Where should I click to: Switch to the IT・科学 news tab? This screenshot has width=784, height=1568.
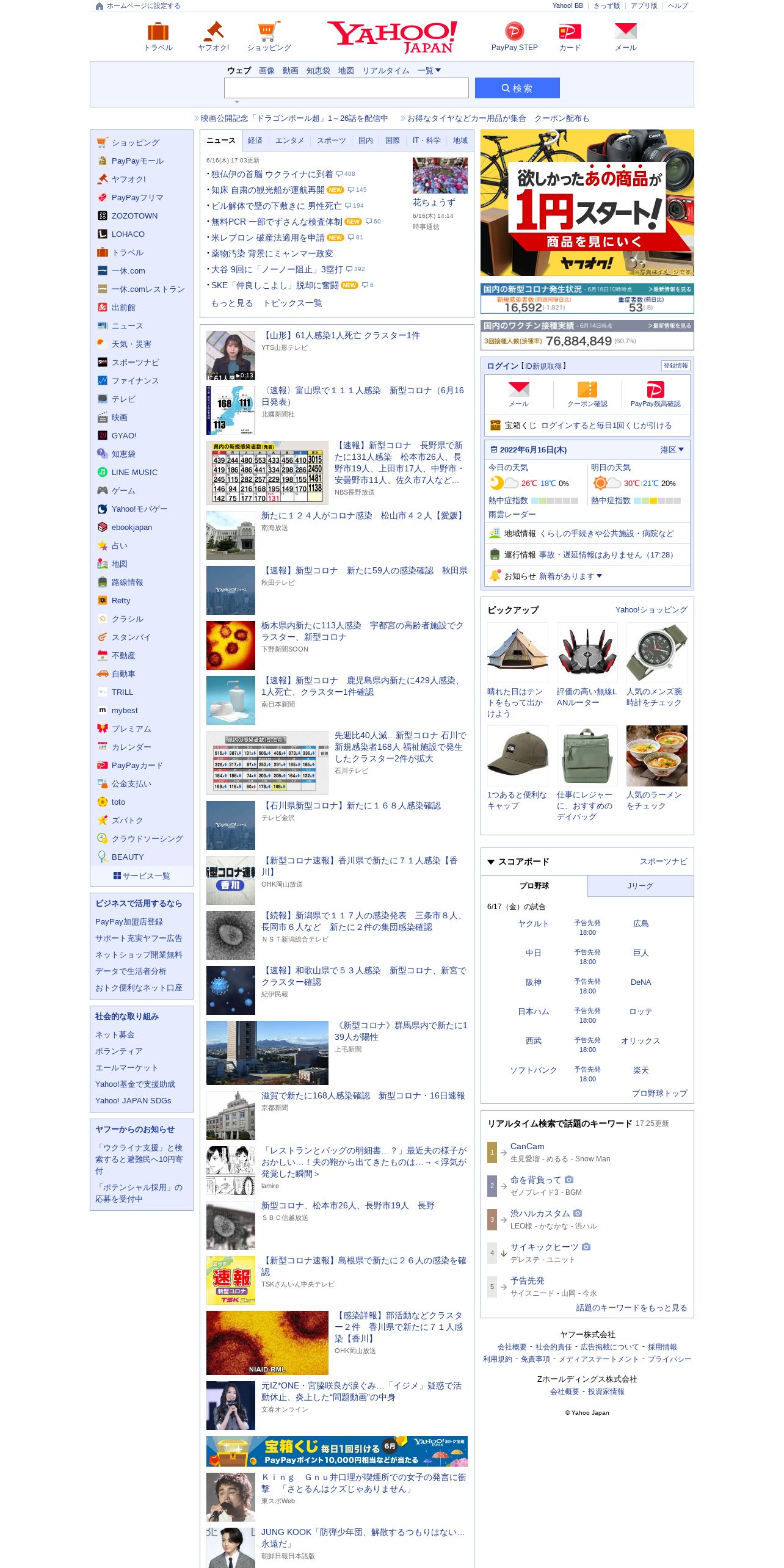click(427, 140)
